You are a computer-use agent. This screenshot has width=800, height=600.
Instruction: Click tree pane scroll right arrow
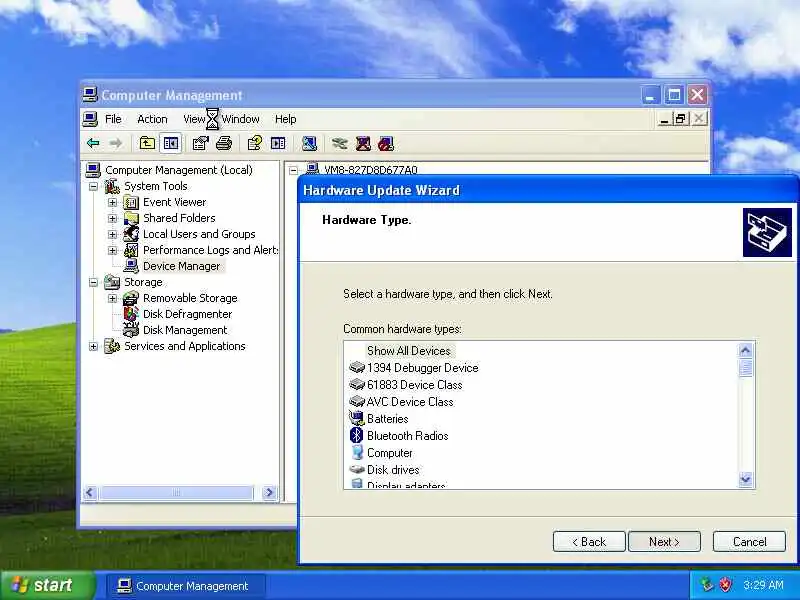pyautogui.click(x=269, y=493)
